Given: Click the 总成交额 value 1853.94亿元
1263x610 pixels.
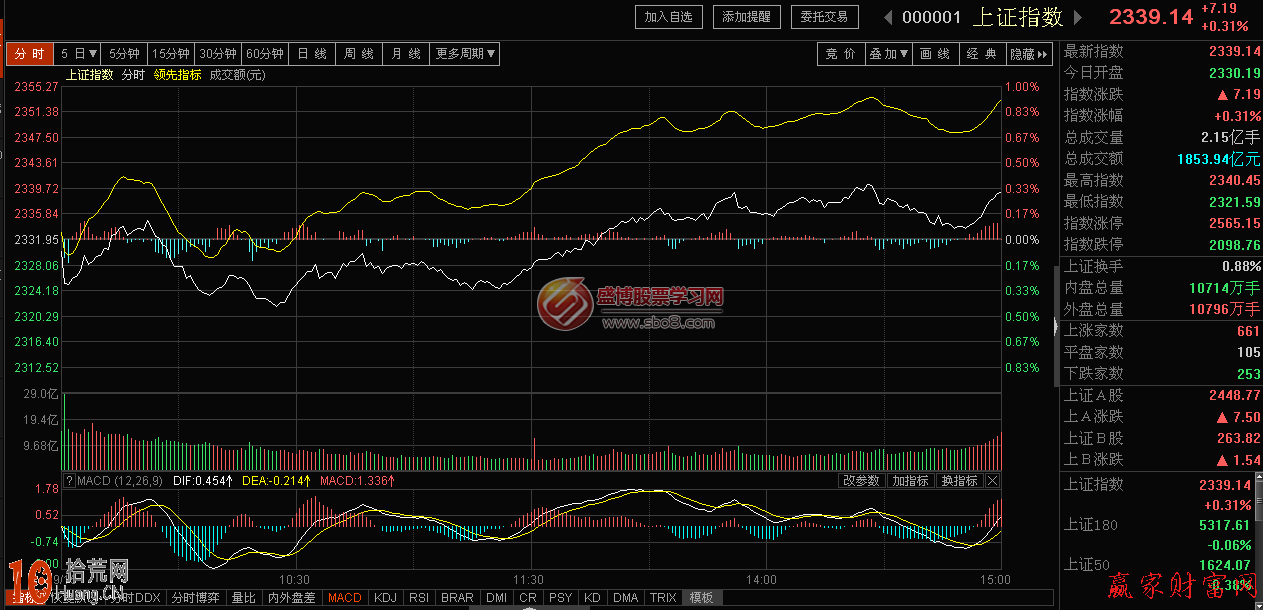Looking at the screenshot, I should point(1220,159).
